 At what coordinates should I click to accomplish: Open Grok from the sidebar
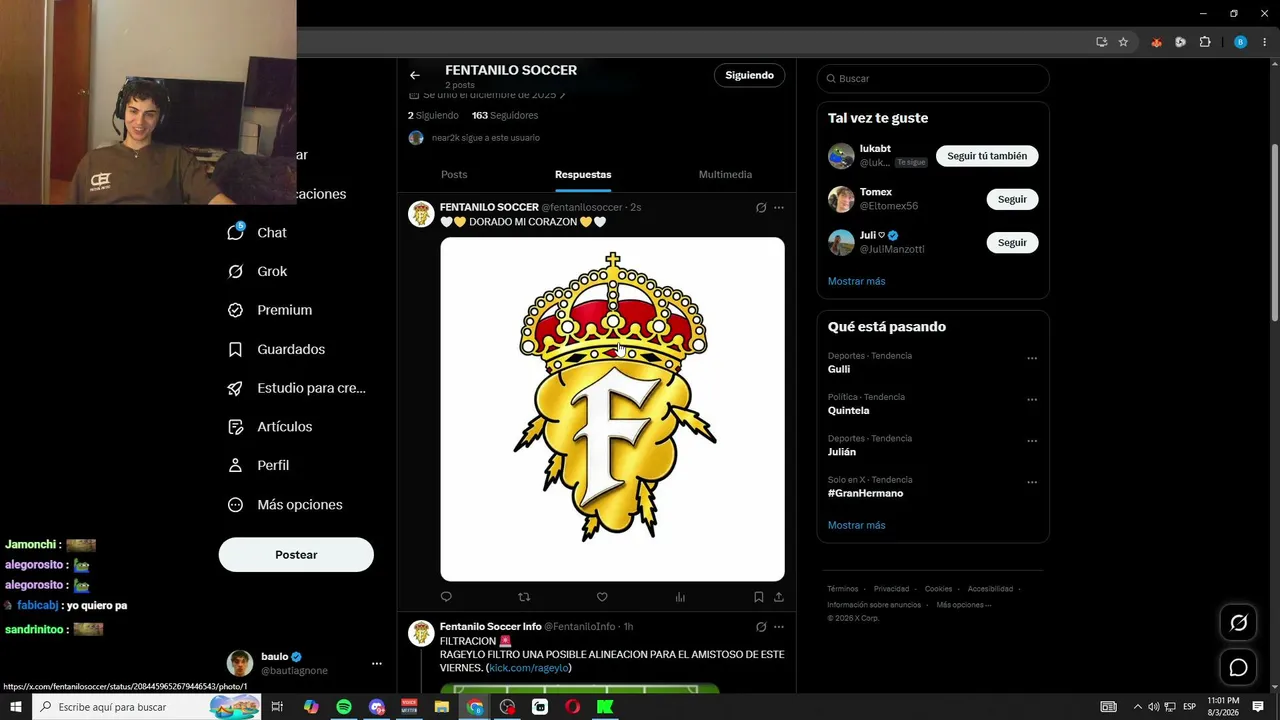coord(257,271)
